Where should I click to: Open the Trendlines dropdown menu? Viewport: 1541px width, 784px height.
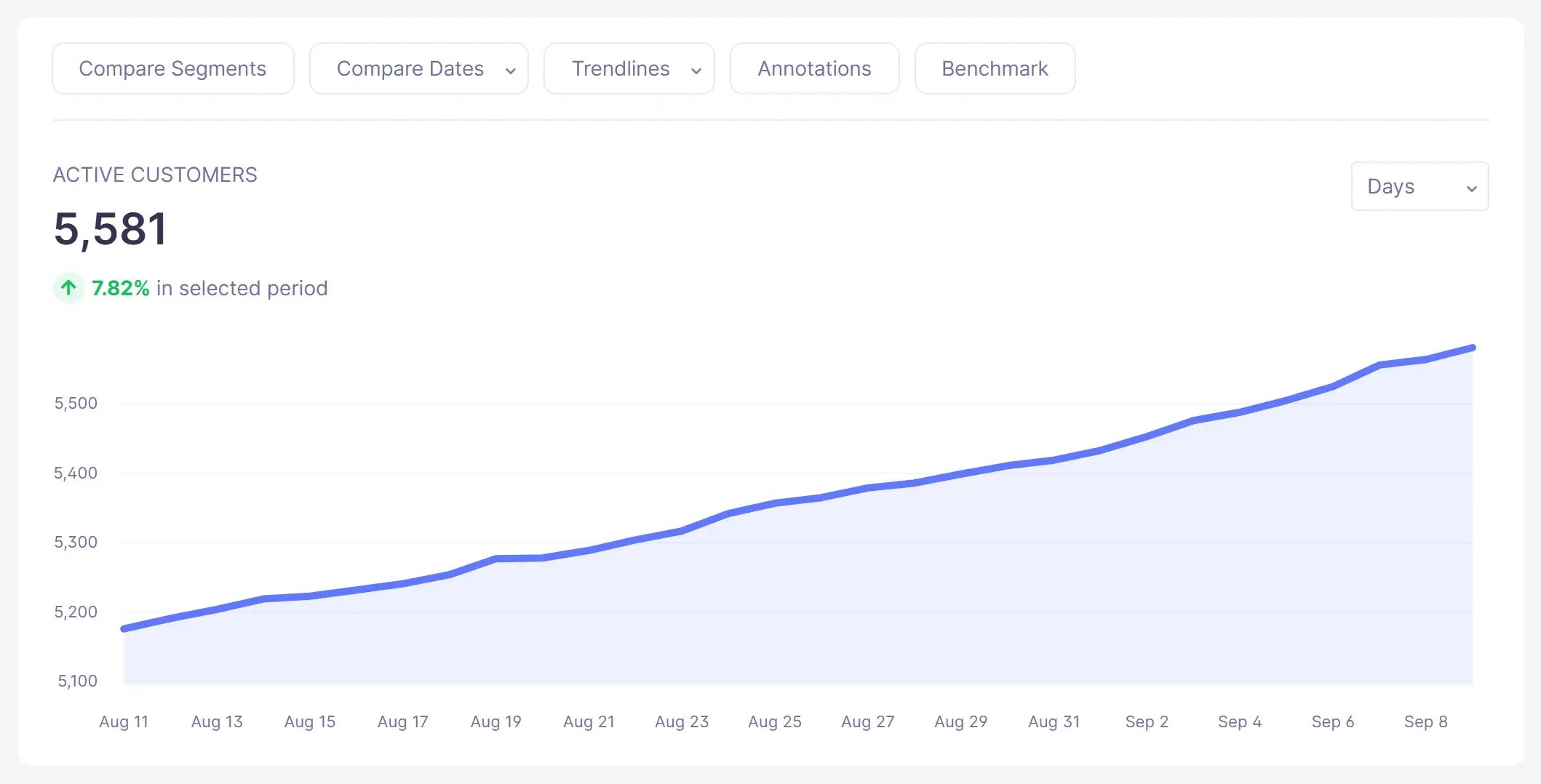click(629, 68)
